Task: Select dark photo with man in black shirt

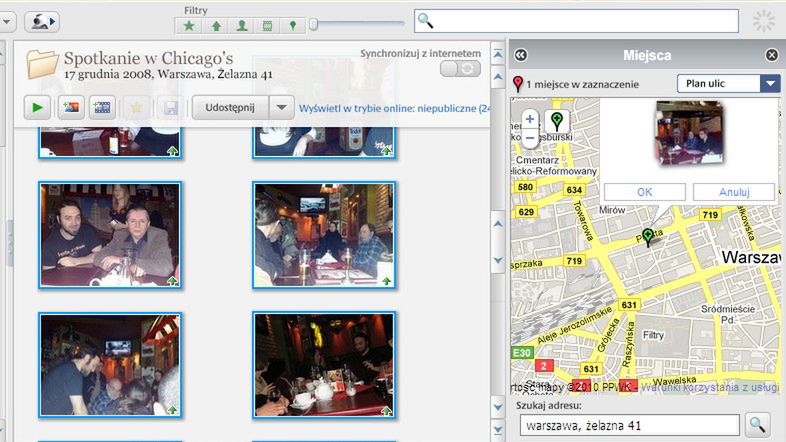Action: click(110, 365)
